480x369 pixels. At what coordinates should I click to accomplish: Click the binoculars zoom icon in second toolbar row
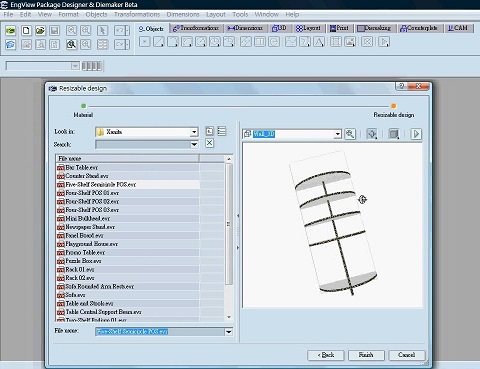point(71,44)
